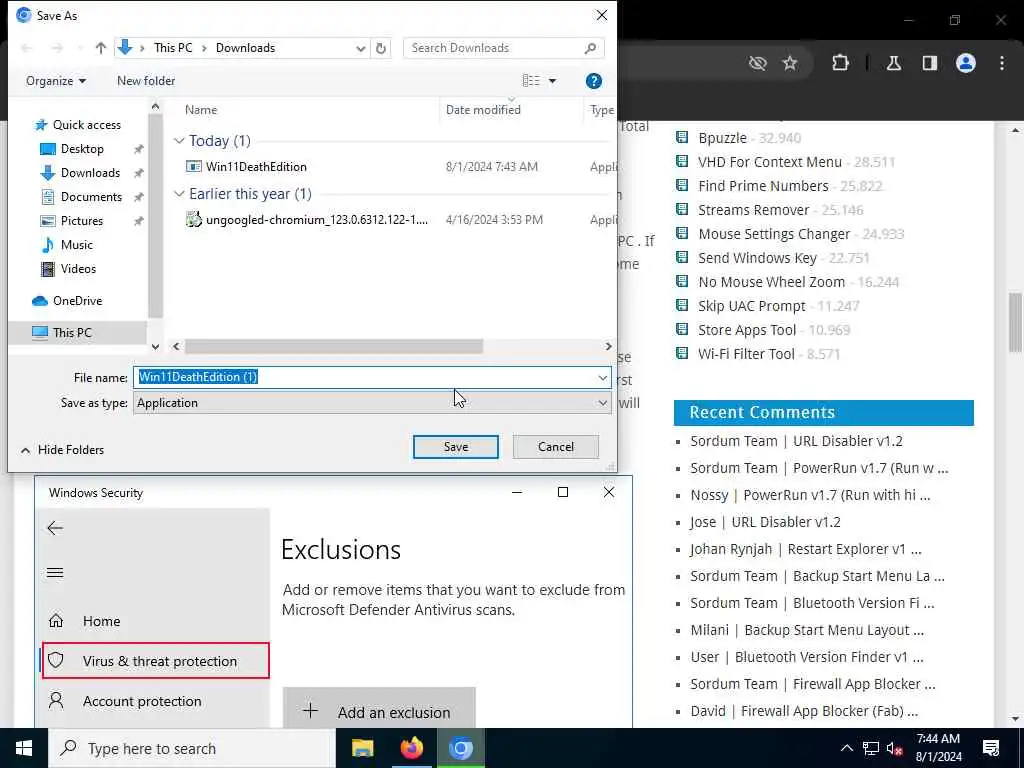The image size is (1024, 768).
Task: Open Chrome profile avatar
Action: [966, 63]
